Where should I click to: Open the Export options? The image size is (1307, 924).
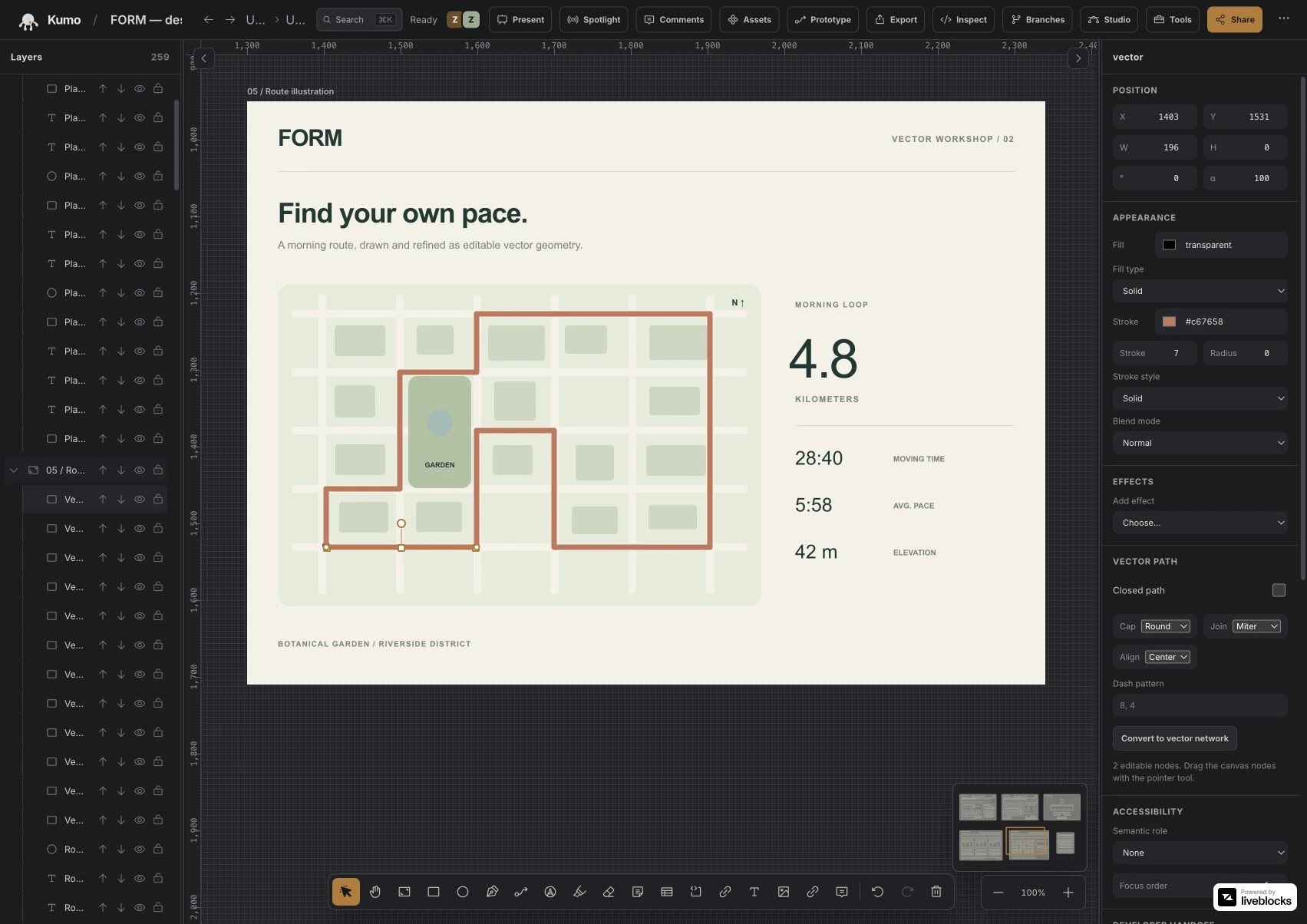[x=896, y=19]
